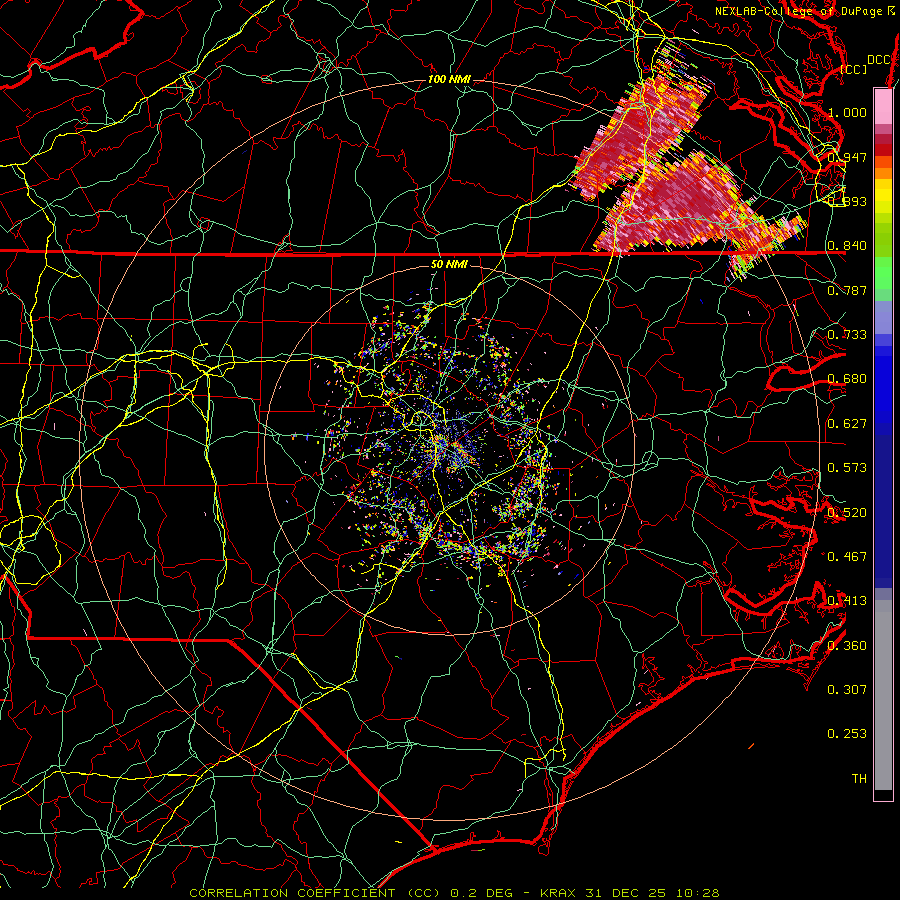Click the 0.253 scale value
This screenshot has width=900, height=900.
coord(847,734)
